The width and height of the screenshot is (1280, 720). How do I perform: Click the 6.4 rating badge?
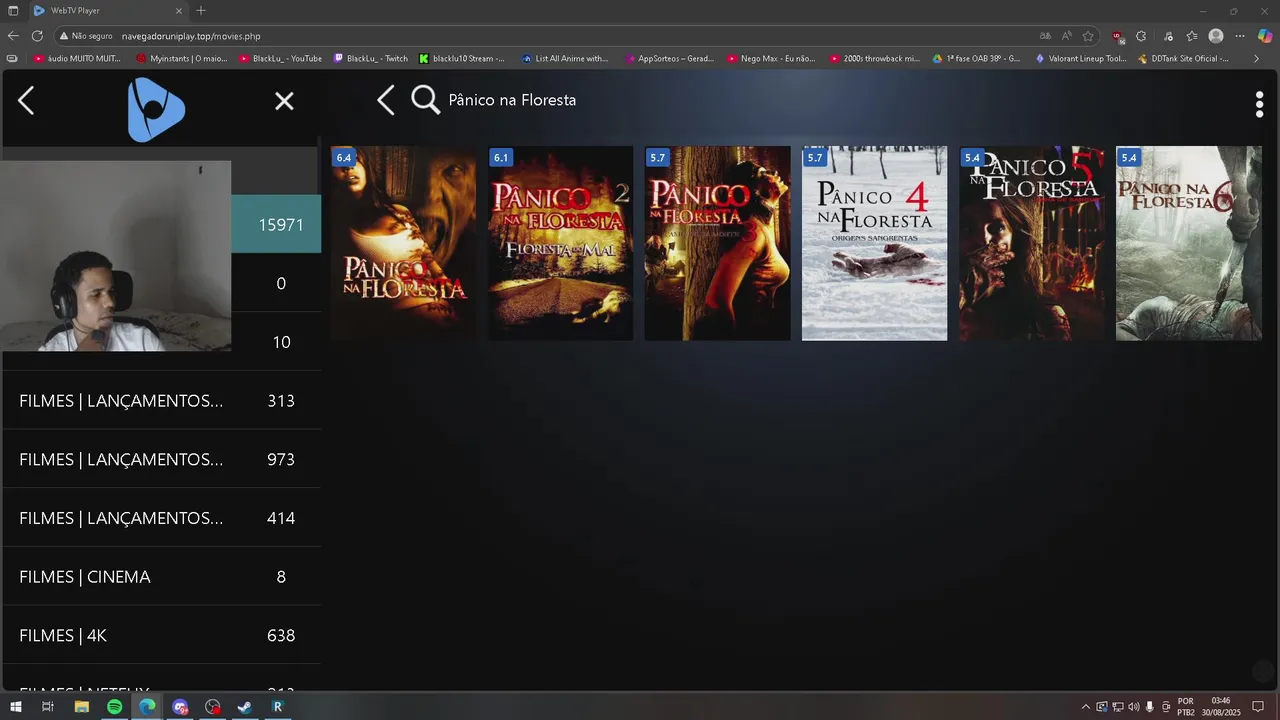(343, 158)
